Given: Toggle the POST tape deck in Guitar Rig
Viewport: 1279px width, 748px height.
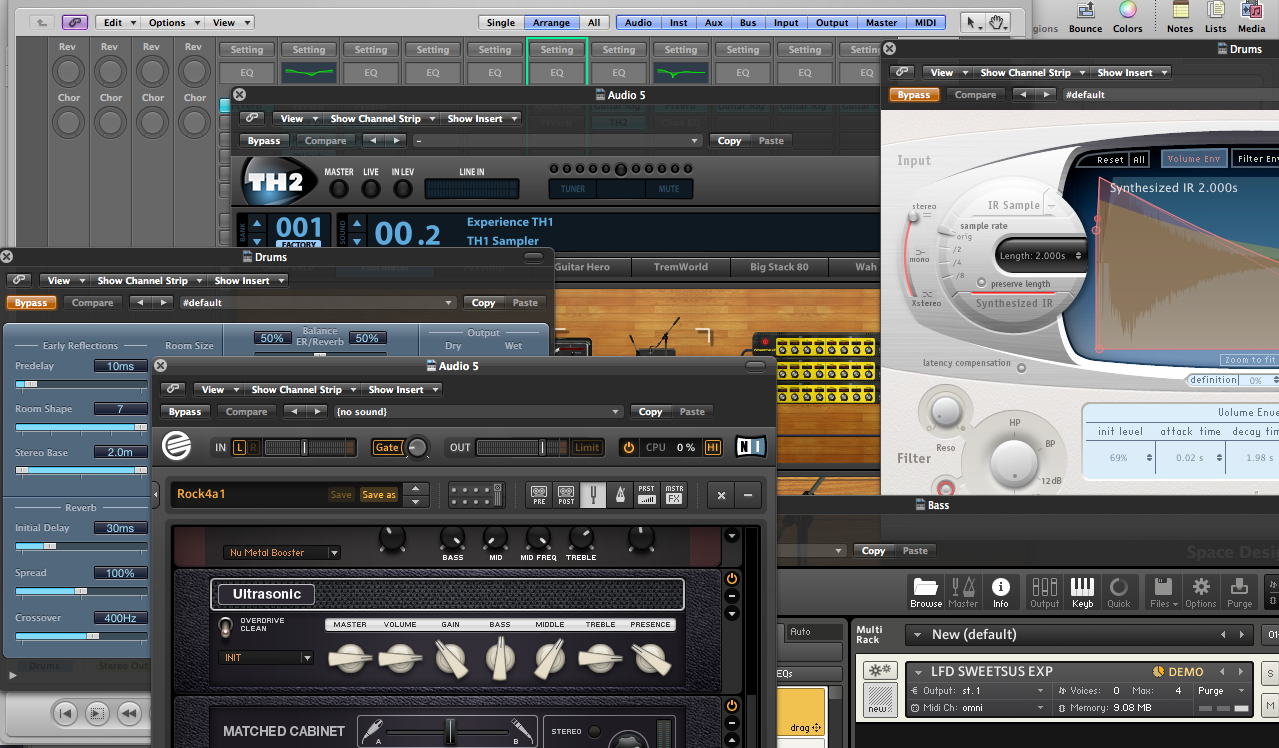Looking at the screenshot, I should pyautogui.click(x=566, y=494).
